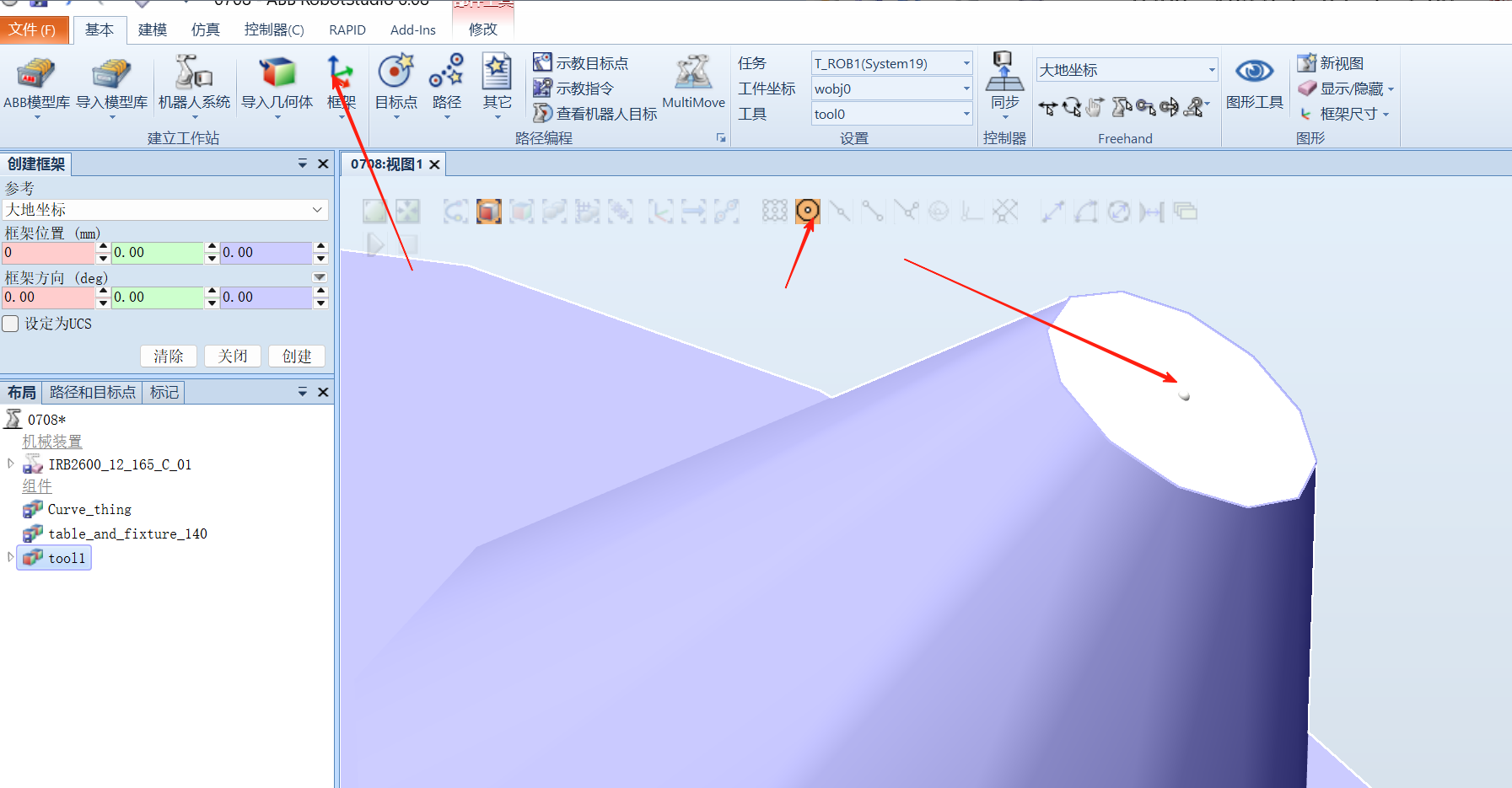Open the 工件坐标 wobj0 dropdown
The width and height of the screenshot is (1512, 788).
pos(891,88)
